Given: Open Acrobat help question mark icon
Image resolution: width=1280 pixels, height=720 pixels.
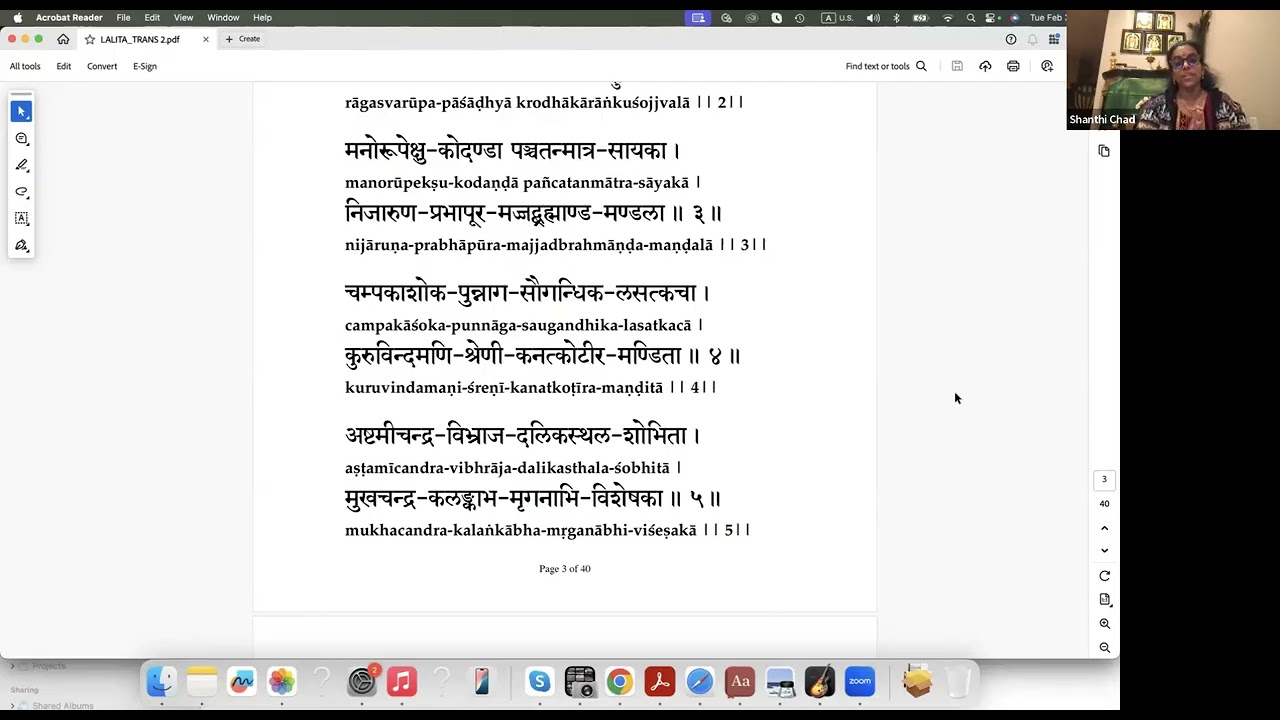Looking at the screenshot, I should (x=1011, y=39).
